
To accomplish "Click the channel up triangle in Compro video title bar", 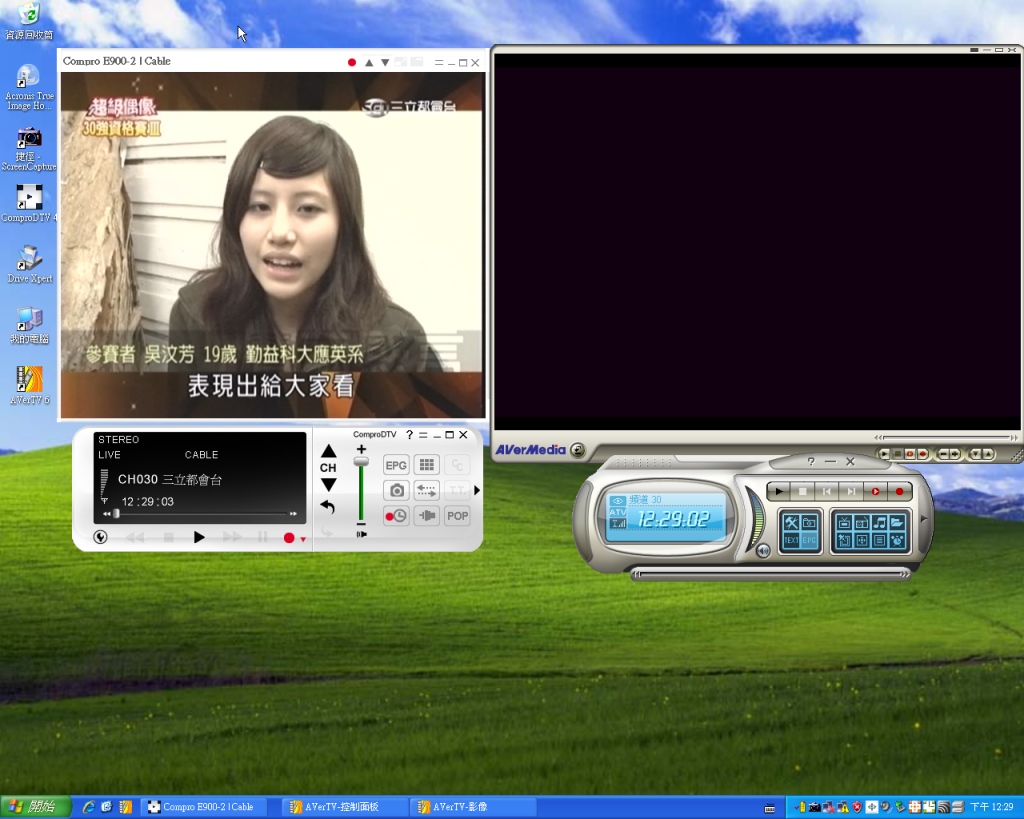I will point(369,63).
